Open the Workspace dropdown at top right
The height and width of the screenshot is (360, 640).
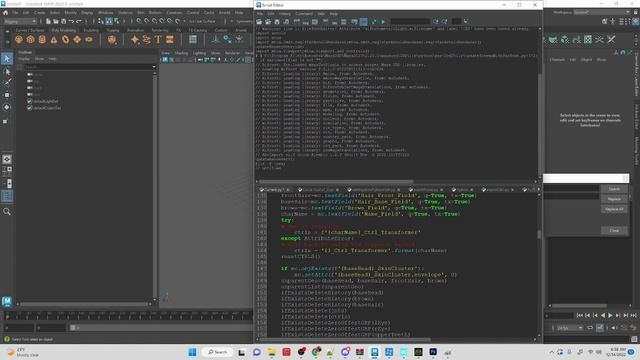[601, 12]
